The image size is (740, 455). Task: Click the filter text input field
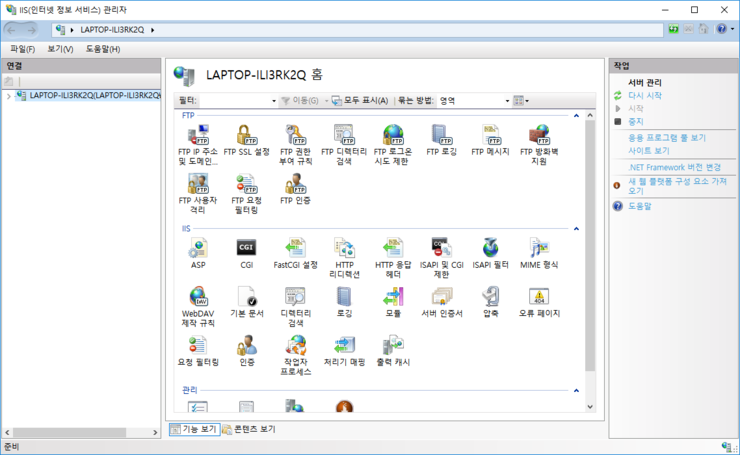pyautogui.click(x=235, y=101)
